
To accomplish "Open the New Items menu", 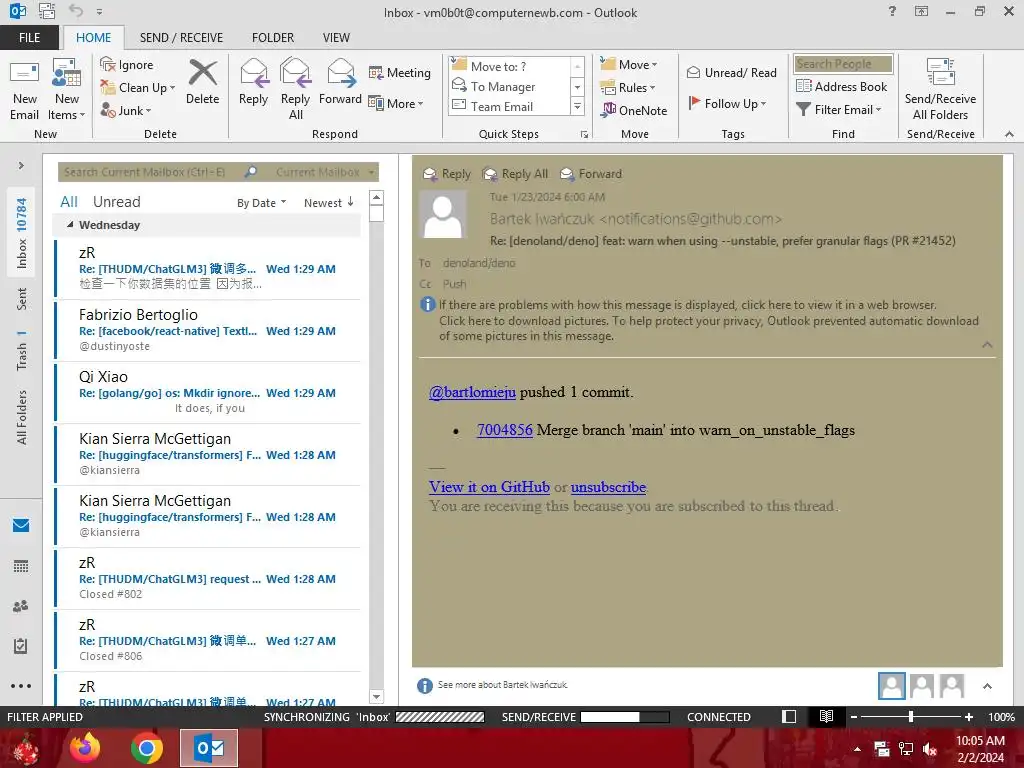I will [67, 89].
